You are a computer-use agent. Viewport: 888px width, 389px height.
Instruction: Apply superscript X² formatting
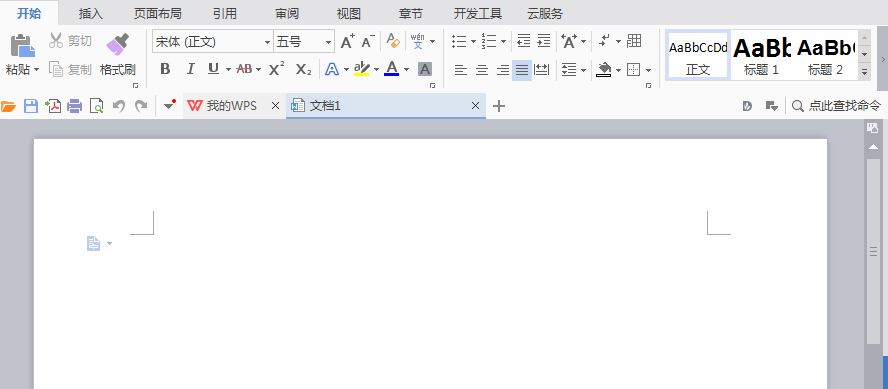pyautogui.click(x=276, y=69)
